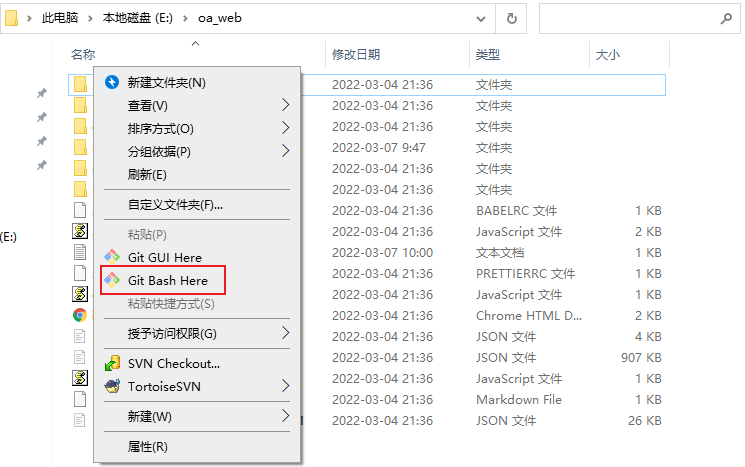Click the refresh button beside address bar
Screen dimensions: 745x467
pos(511,19)
